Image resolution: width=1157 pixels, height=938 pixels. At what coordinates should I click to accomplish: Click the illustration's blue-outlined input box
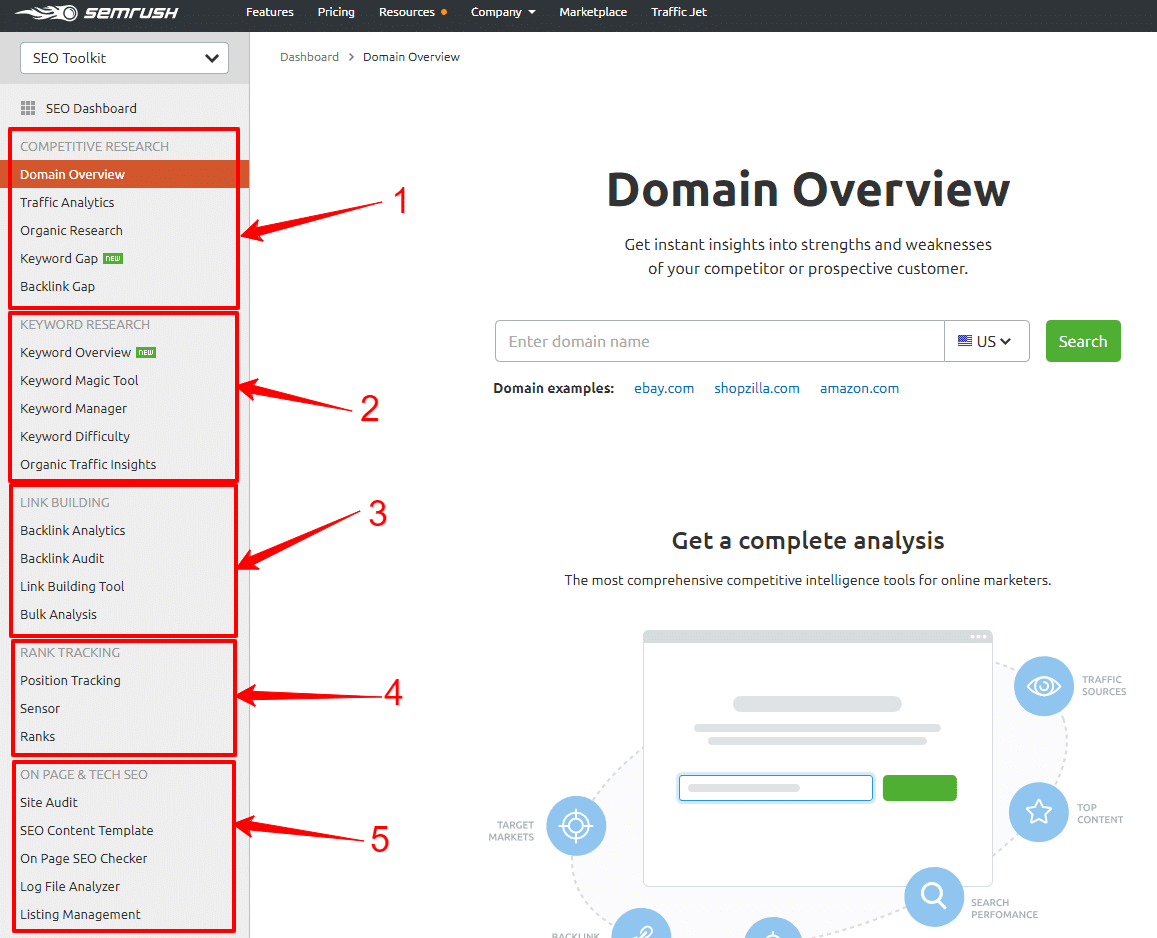pyautogui.click(x=776, y=787)
